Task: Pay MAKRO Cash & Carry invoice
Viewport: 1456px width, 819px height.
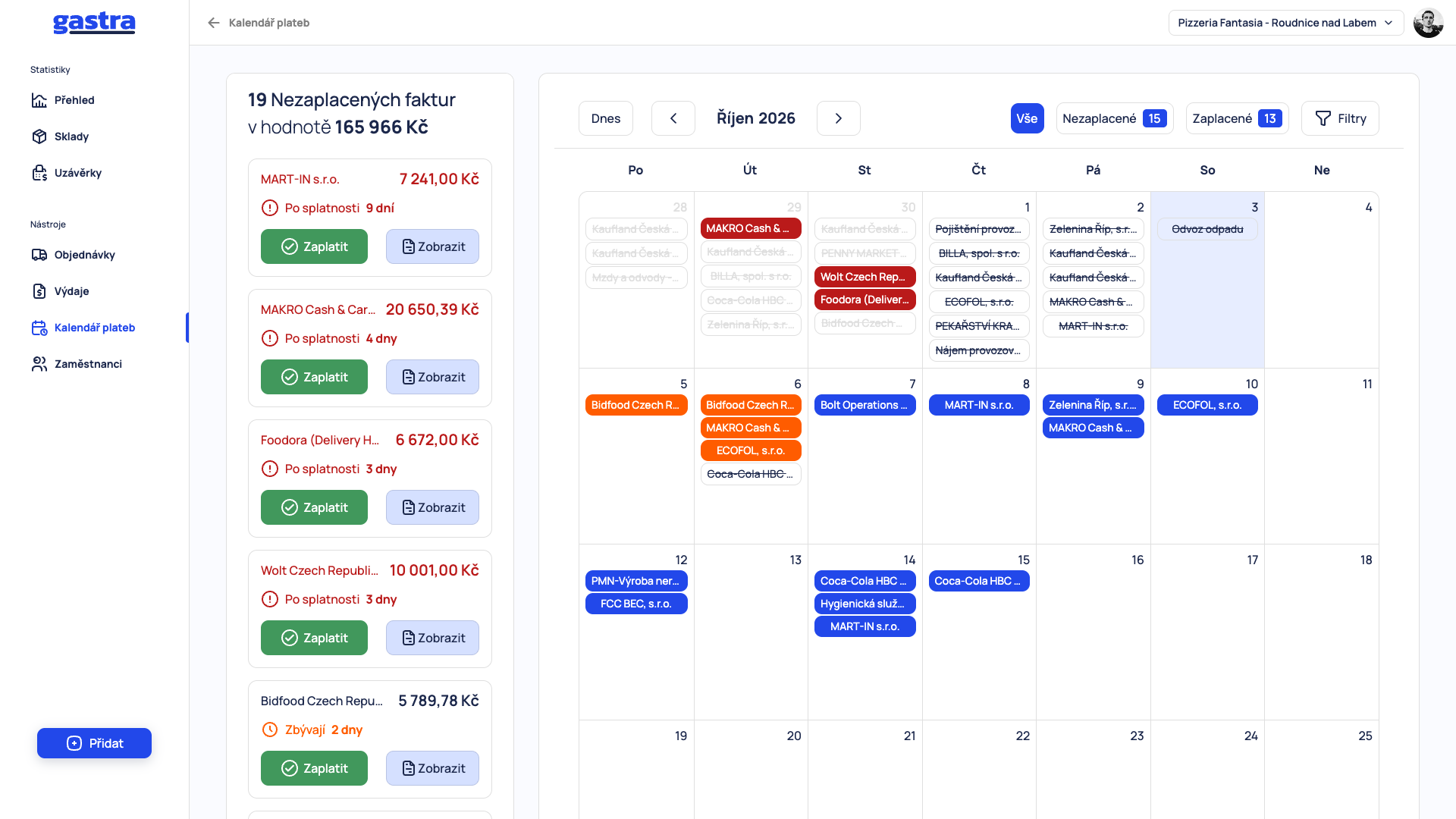Action: (x=314, y=377)
